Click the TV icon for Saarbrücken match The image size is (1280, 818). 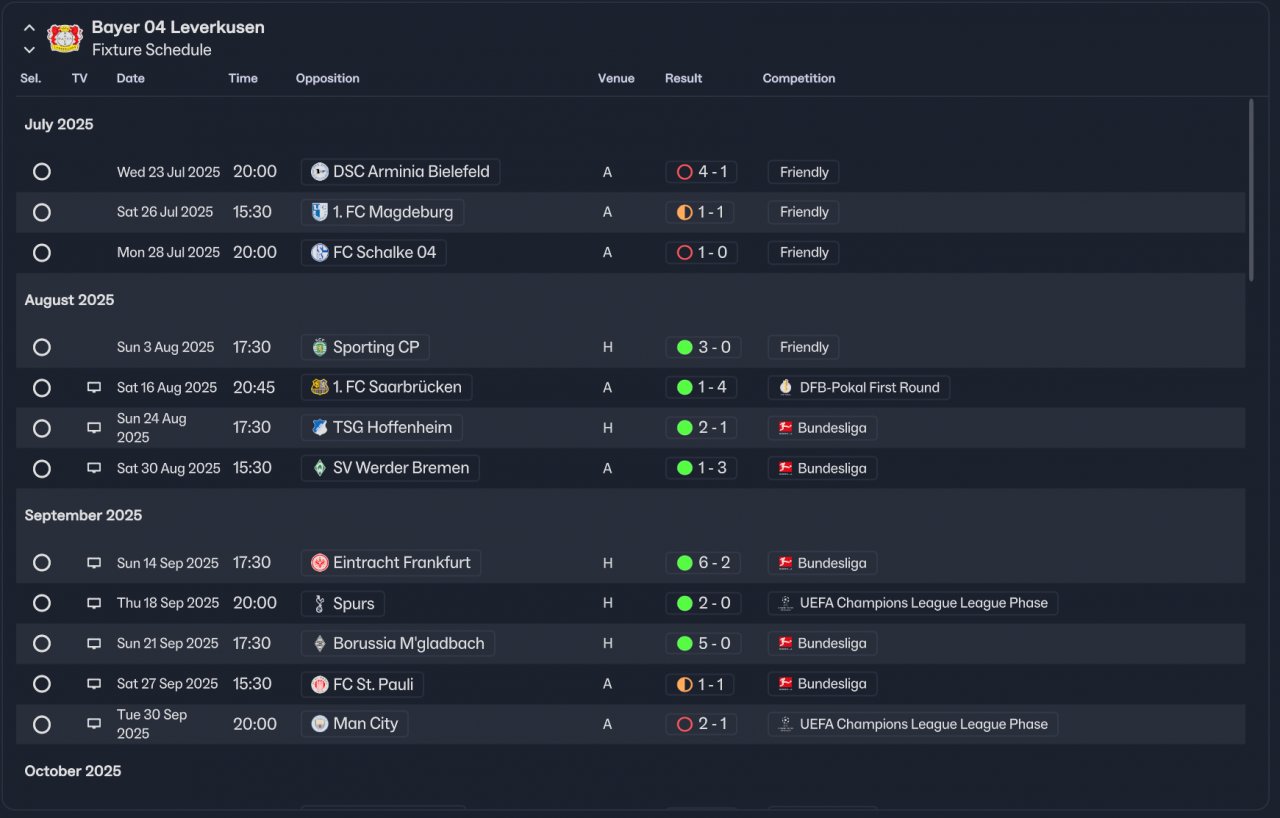click(x=94, y=388)
